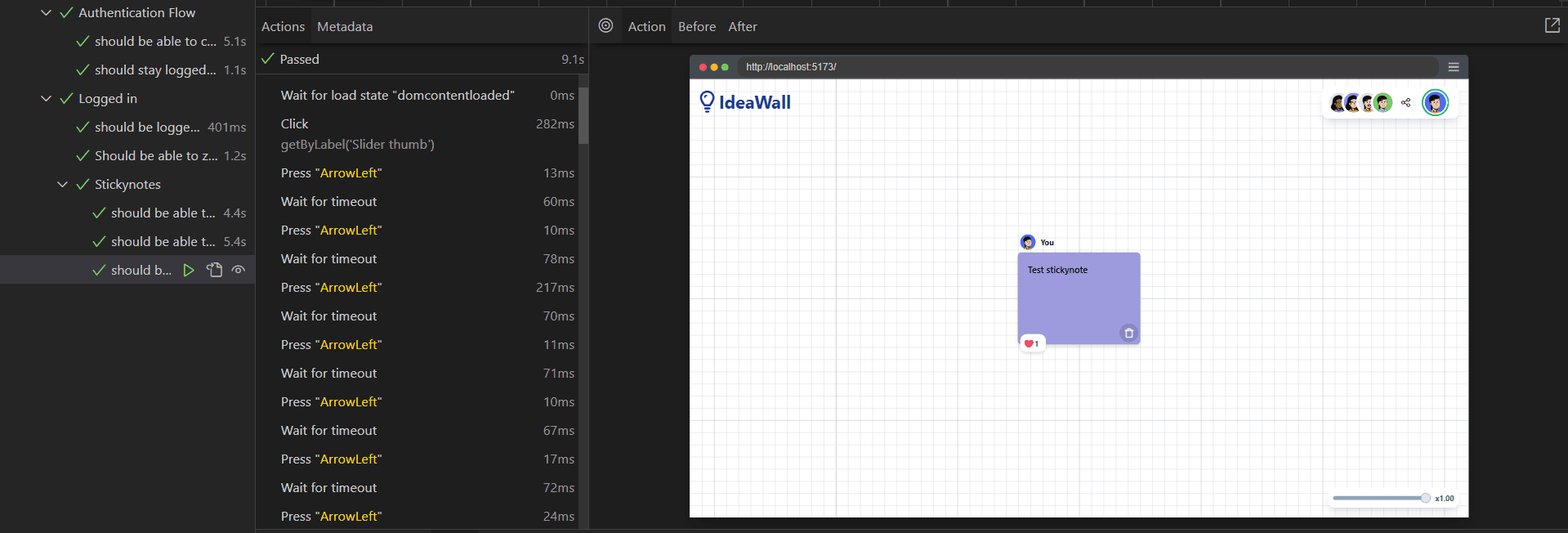Click your profile avatar at top right

pos(1435,103)
